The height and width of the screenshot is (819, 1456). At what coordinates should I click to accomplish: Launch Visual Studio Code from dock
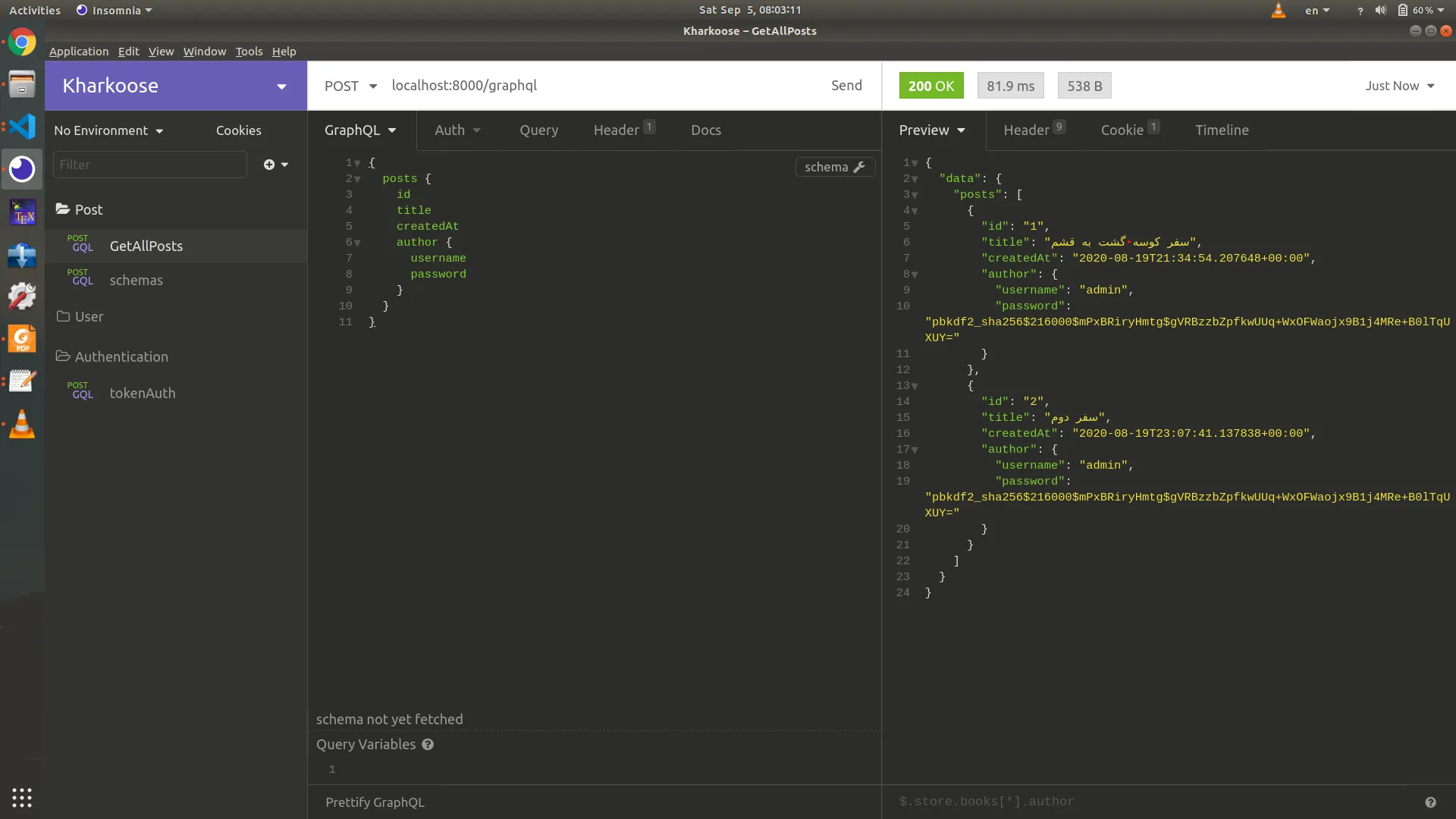pyautogui.click(x=22, y=127)
